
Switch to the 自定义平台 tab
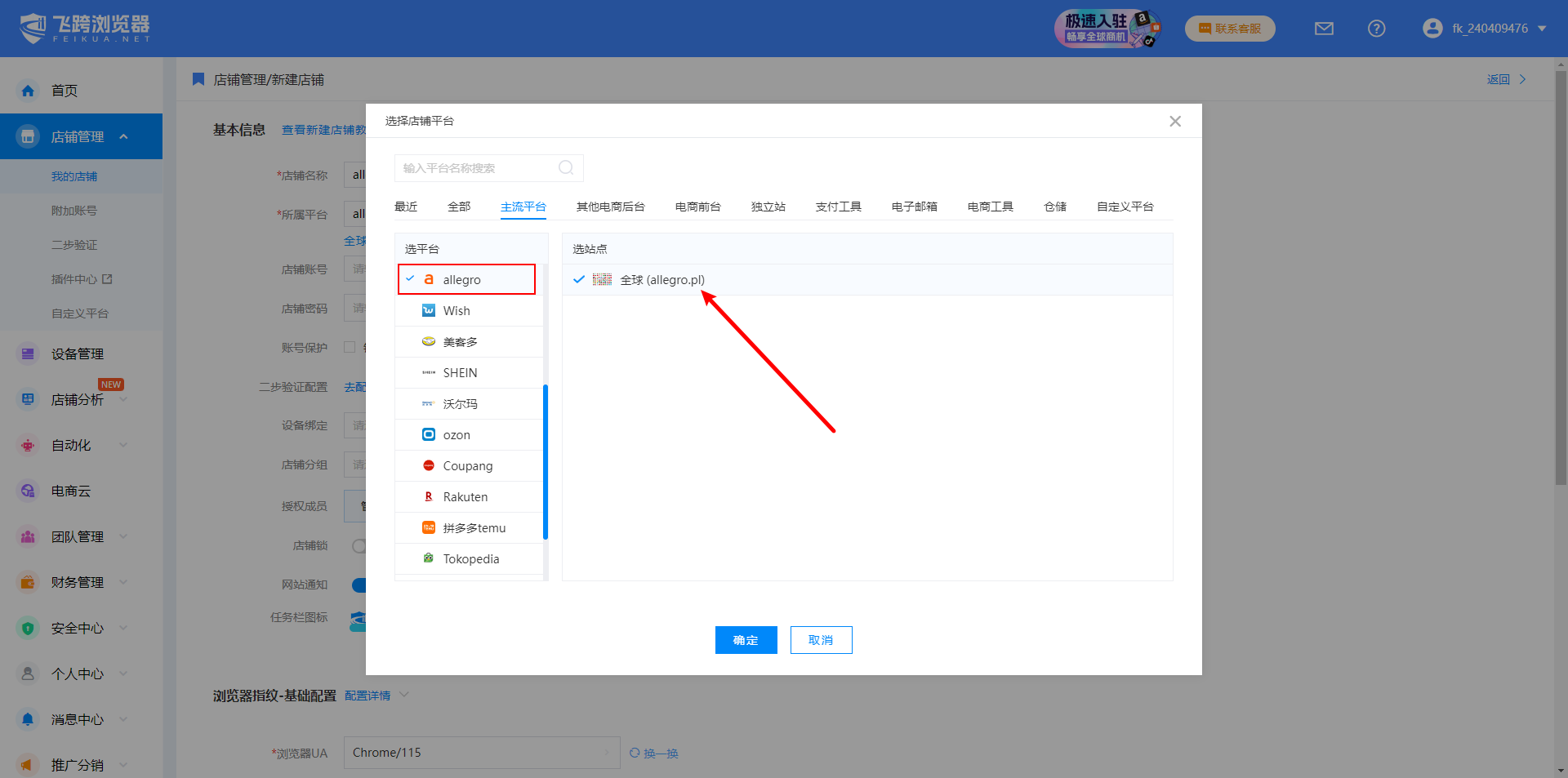coord(1125,207)
